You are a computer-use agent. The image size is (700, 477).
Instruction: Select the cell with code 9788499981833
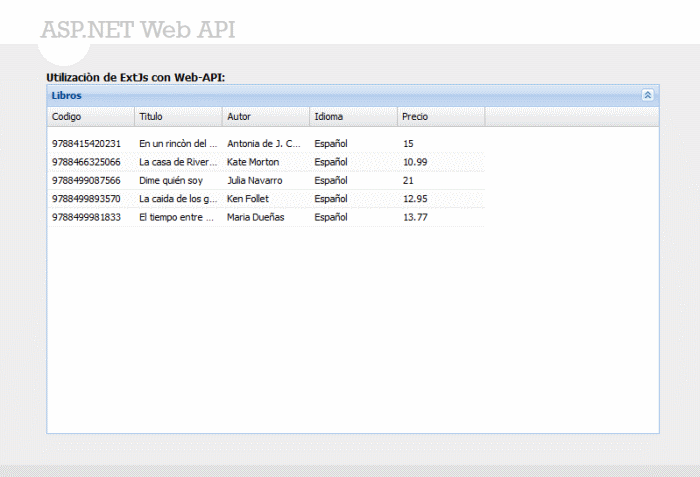coord(86,217)
